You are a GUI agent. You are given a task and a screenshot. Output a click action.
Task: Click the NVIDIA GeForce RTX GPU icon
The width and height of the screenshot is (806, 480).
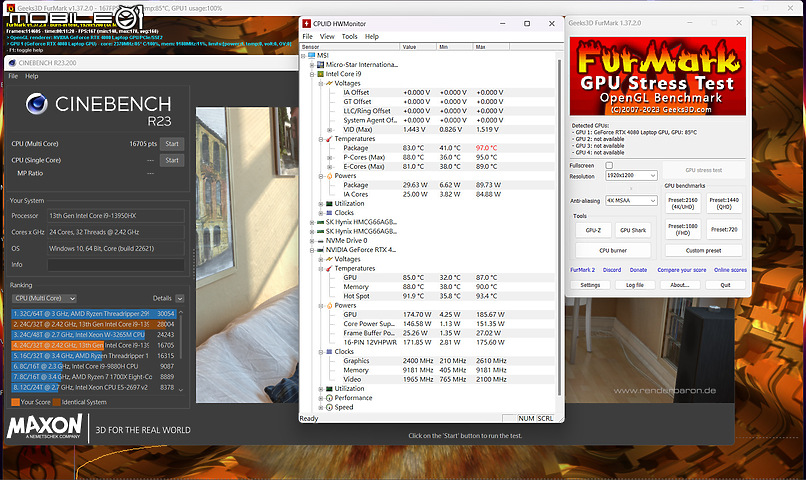coord(320,250)
